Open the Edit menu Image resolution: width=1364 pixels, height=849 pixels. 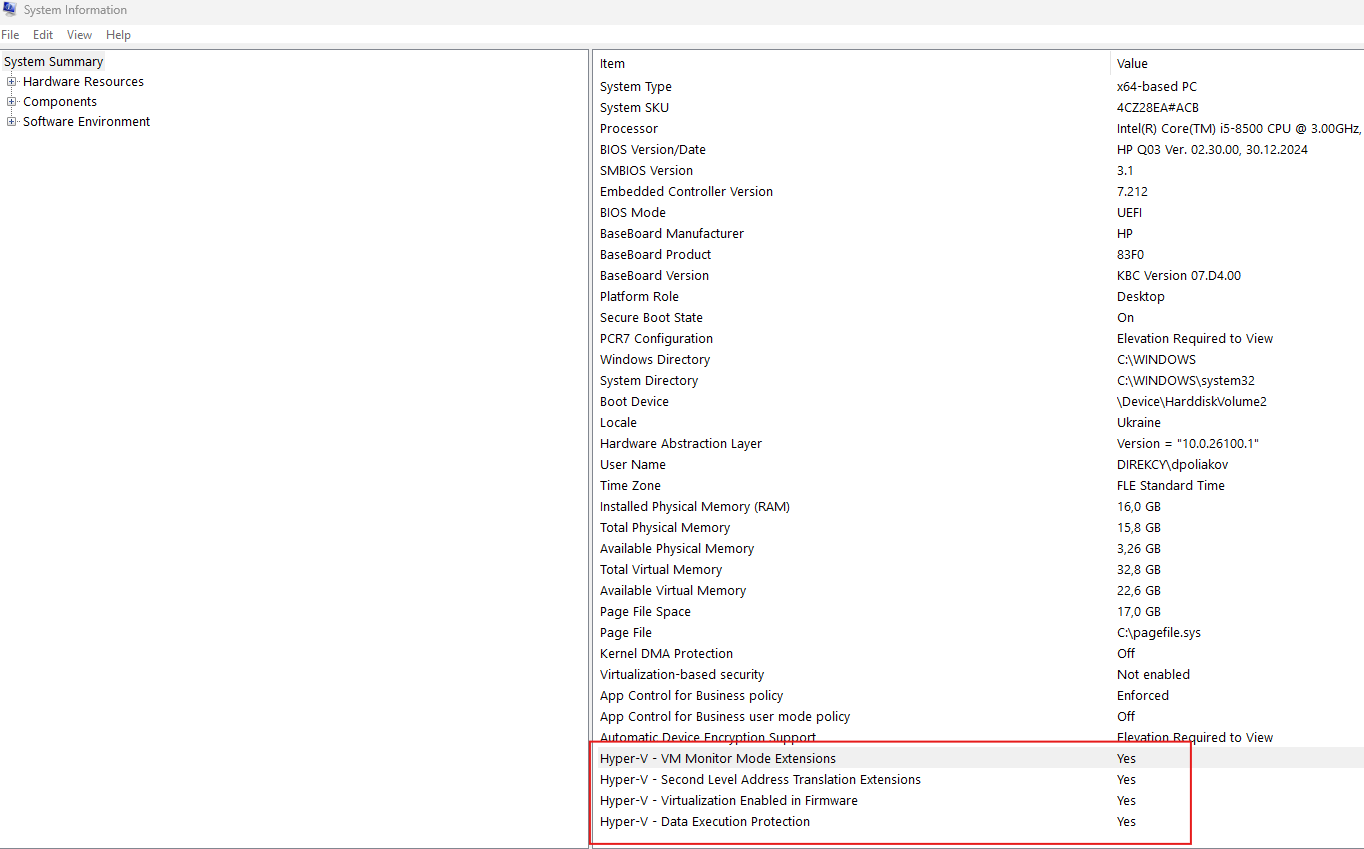pos(43,35)
